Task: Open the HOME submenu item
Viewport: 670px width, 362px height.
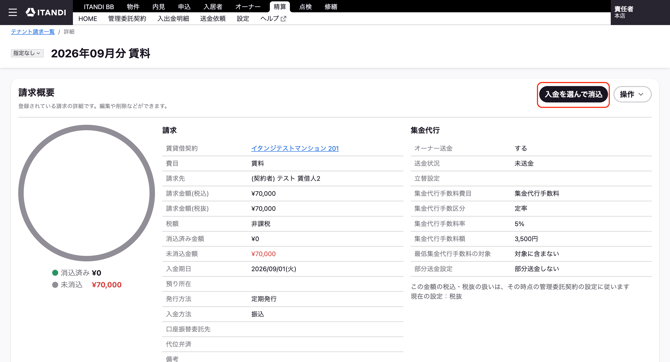Action: click(88, 19)
